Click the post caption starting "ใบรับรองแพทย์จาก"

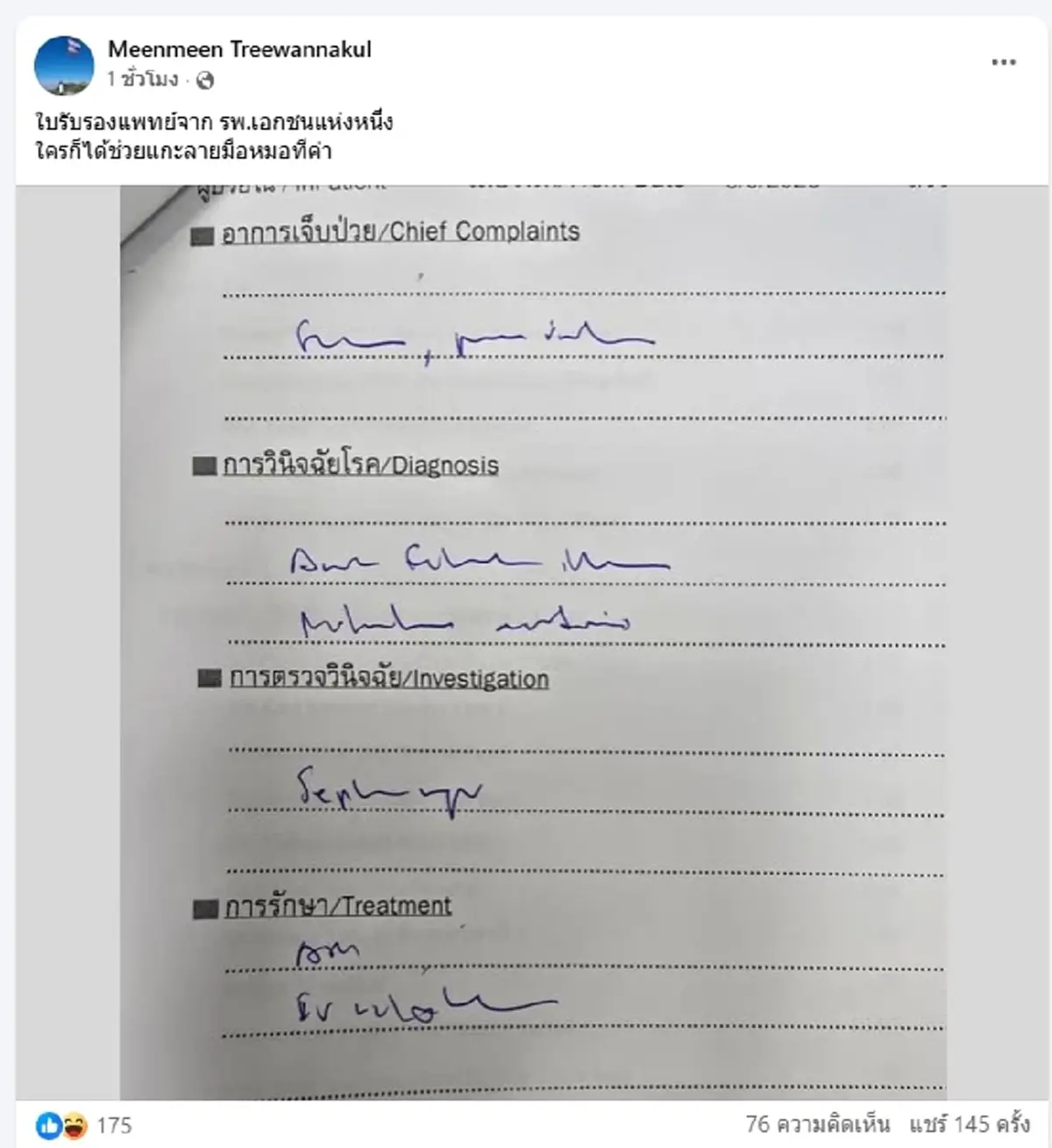tap(214, 136)
